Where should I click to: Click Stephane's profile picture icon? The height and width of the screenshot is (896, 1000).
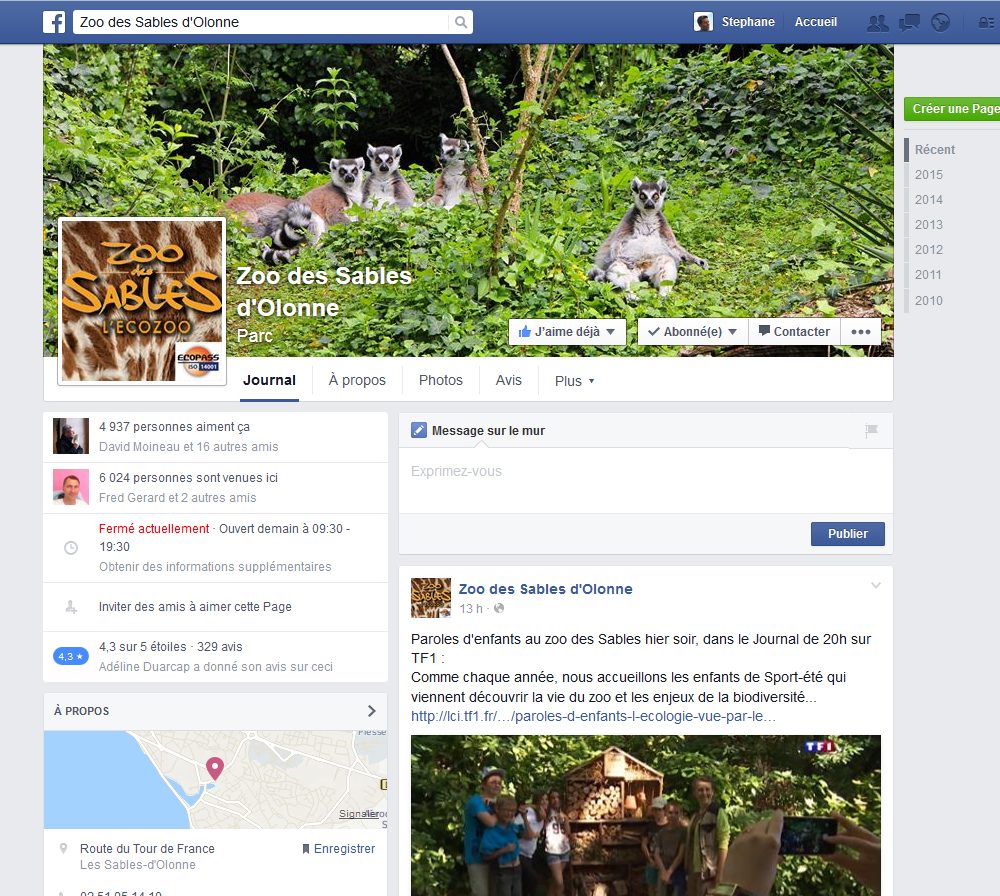(703, 22)
